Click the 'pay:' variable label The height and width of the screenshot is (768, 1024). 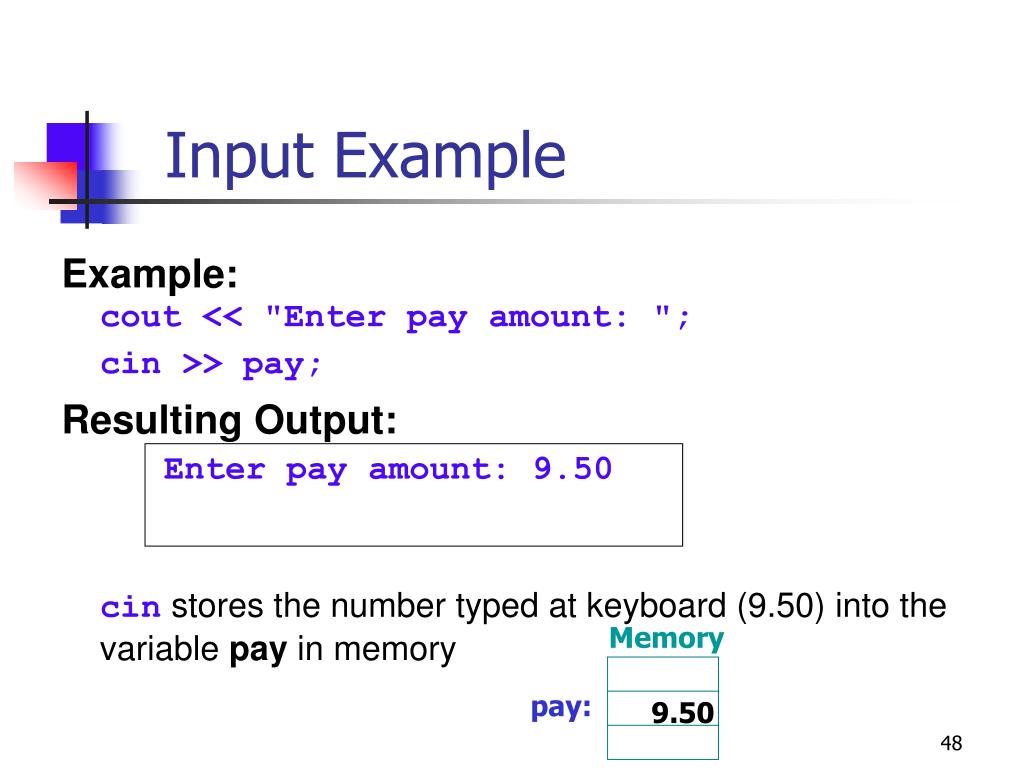(561, 708)
